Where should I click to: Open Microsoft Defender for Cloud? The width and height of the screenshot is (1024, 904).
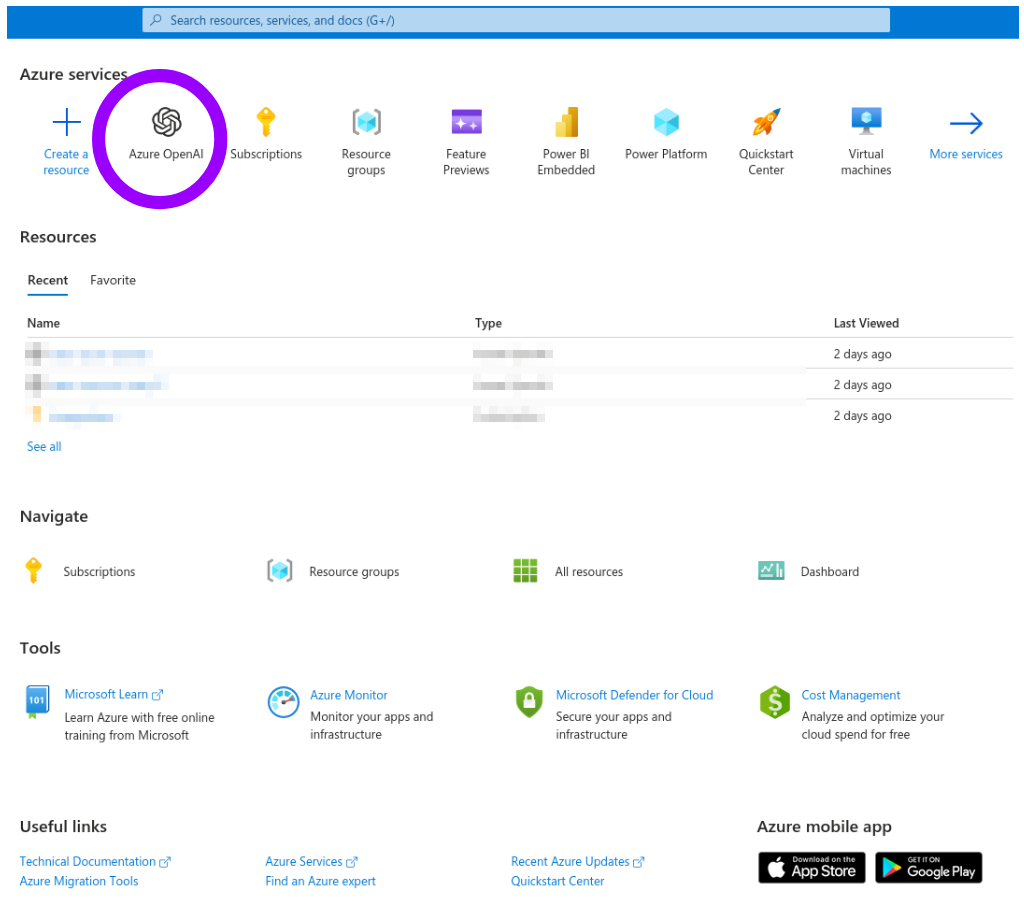pos(634,694)
